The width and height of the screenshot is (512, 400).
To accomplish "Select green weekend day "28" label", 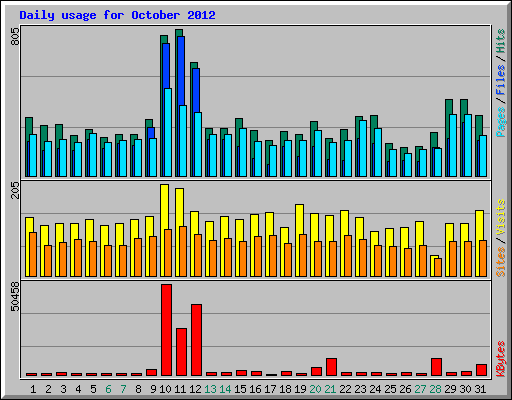I will click(435, 389).
